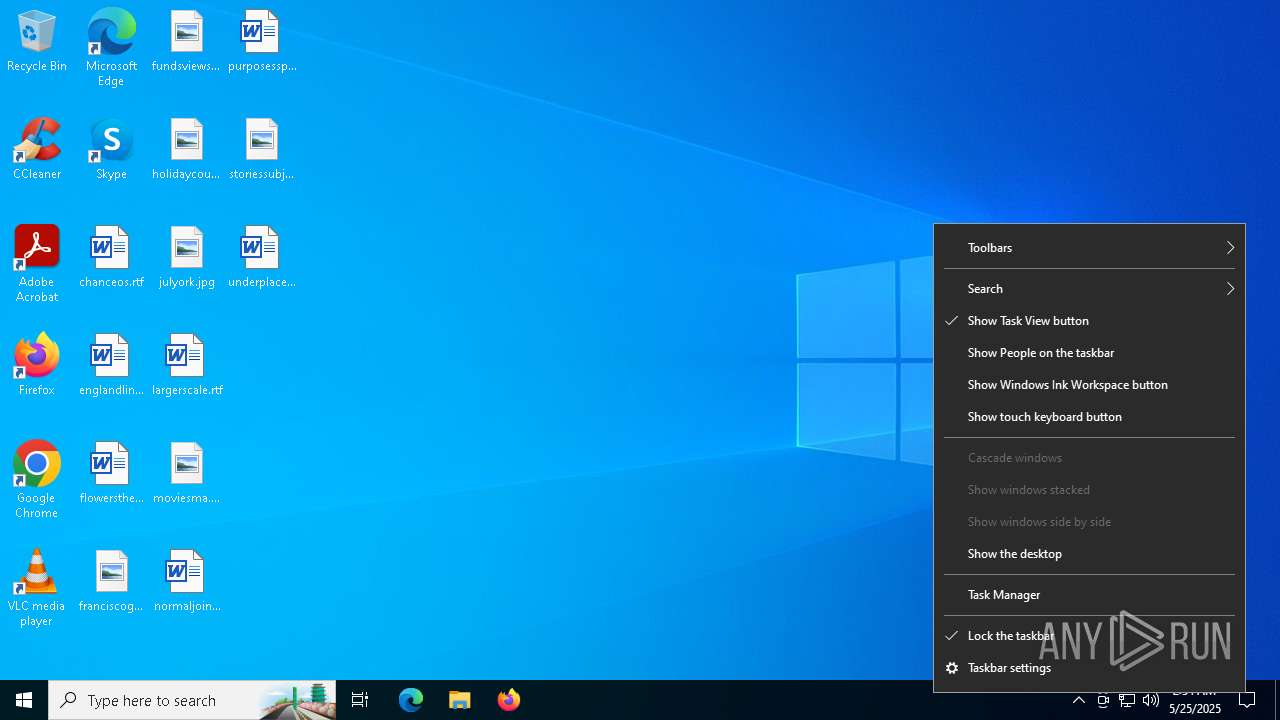This screenshot has height=720, width=1280.
Task: Toggle Lock the taskbar option
Action: click(1089, 636)
